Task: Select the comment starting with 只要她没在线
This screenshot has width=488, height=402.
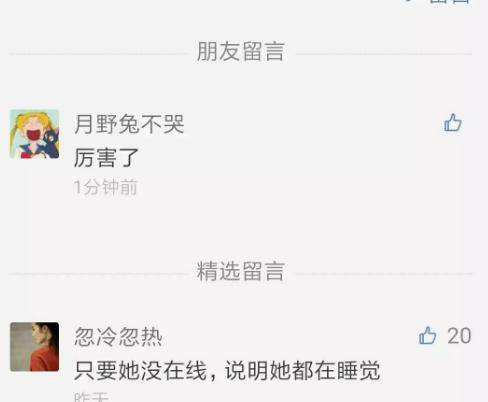Action: point(227,370)
